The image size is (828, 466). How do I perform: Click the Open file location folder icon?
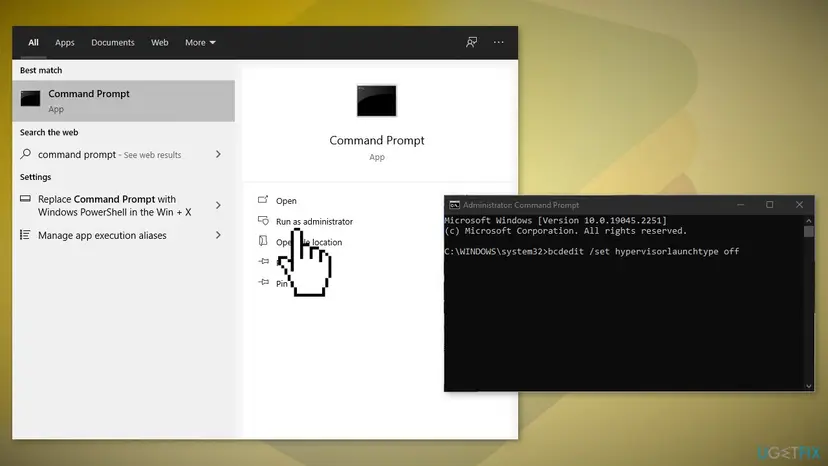coord(263,241)
